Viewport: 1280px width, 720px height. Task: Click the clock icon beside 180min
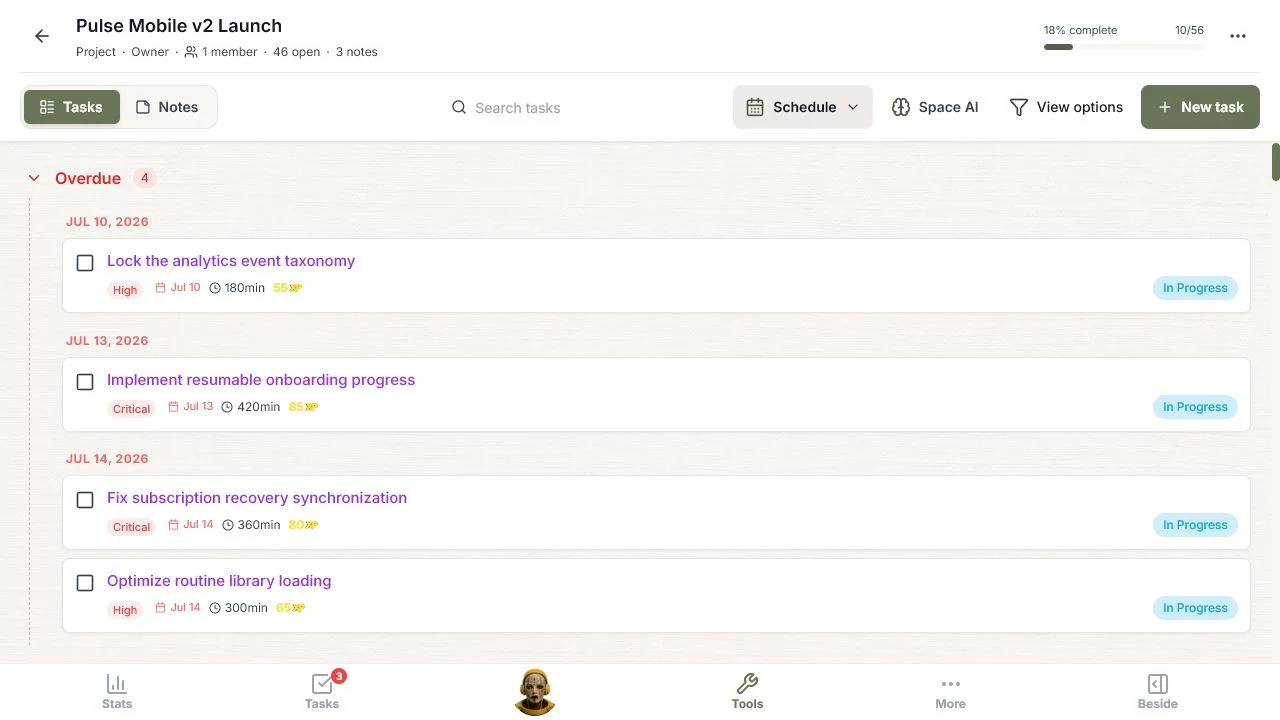(x=215, y=288)
